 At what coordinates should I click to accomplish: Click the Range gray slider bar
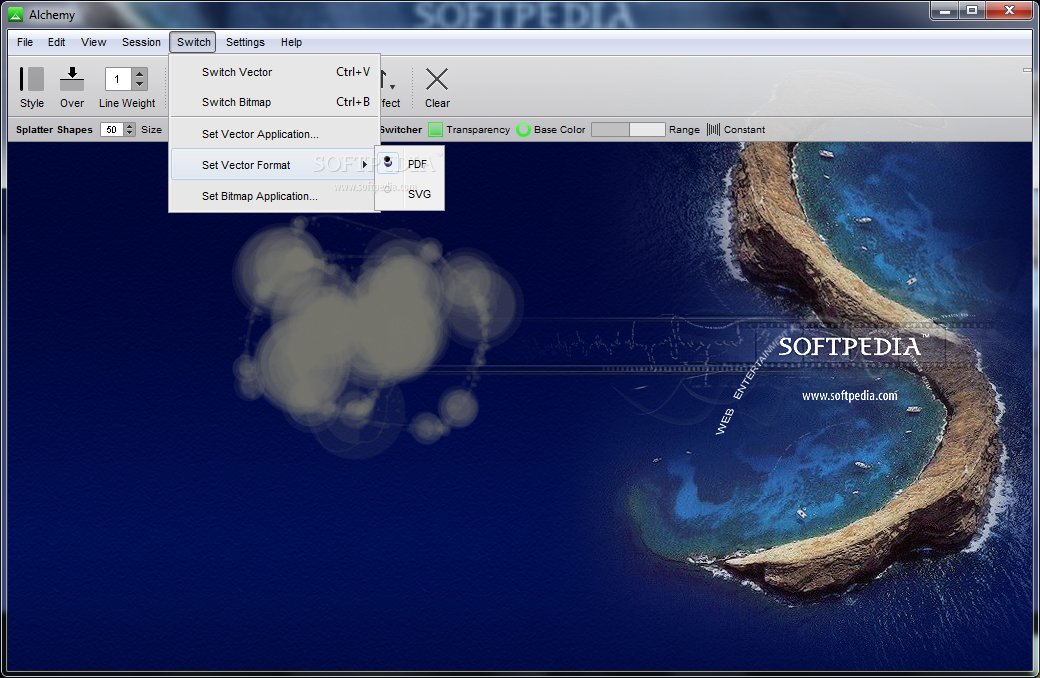pos(627,129)
